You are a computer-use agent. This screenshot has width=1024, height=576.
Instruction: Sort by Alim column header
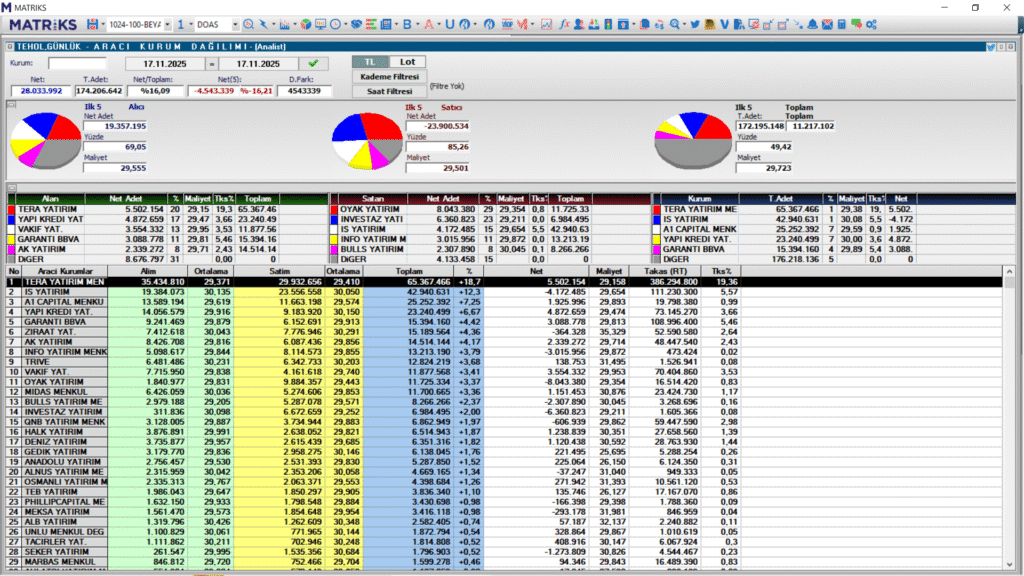148,271
